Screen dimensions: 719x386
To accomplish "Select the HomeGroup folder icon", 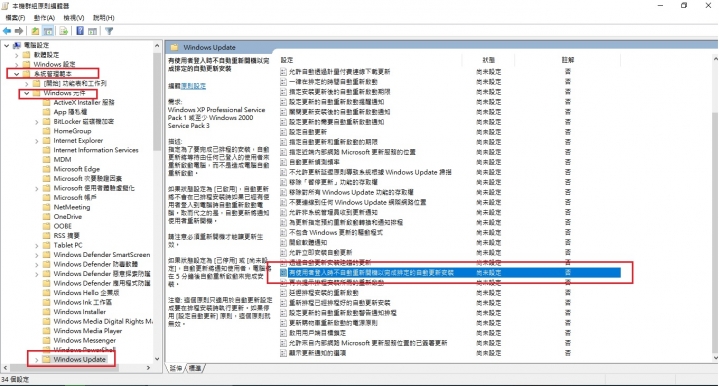I will pyautogui.click(x=46, y=131).
